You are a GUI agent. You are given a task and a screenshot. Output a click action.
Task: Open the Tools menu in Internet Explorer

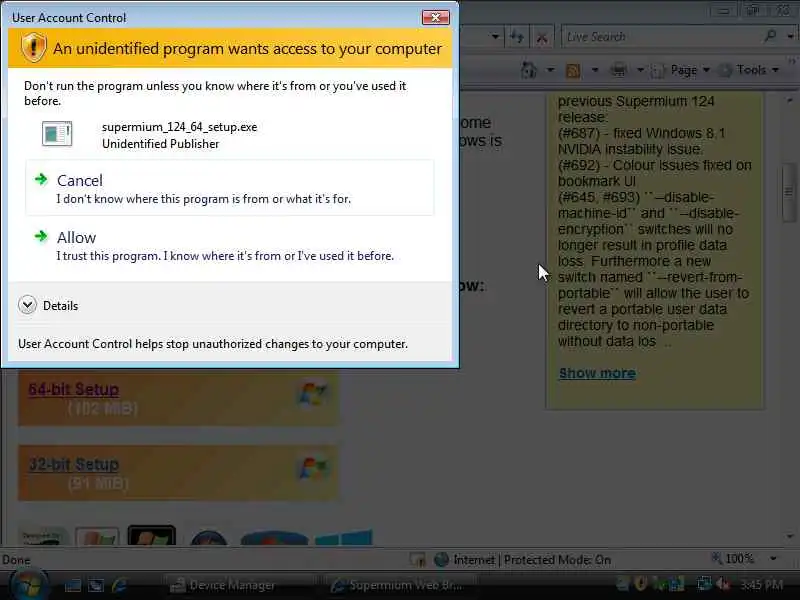748,70
